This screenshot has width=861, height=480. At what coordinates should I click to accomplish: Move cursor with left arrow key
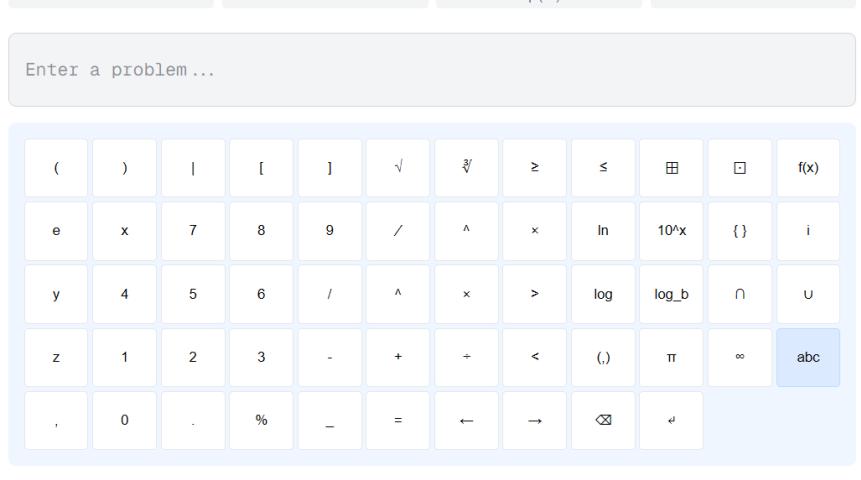[466, 420]
